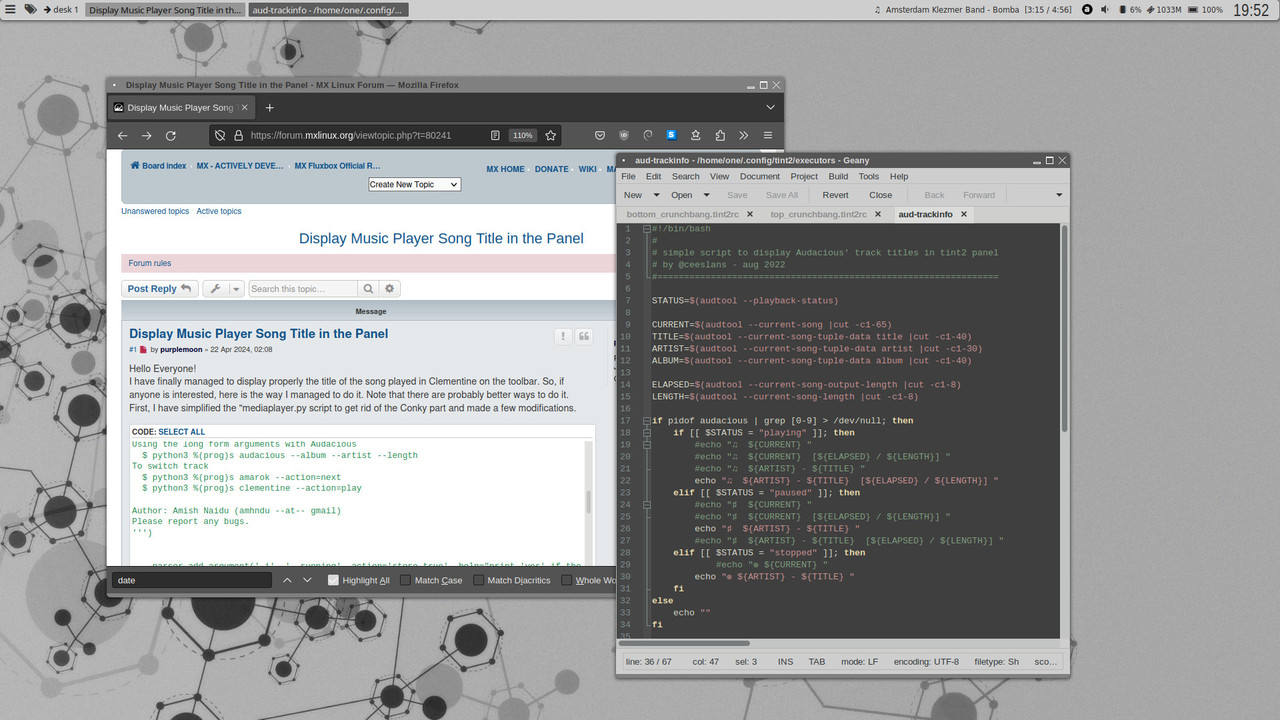Click the padlock site info icon
The width and height of the screenshot is (1280, 720).
[x=238, y=135]
